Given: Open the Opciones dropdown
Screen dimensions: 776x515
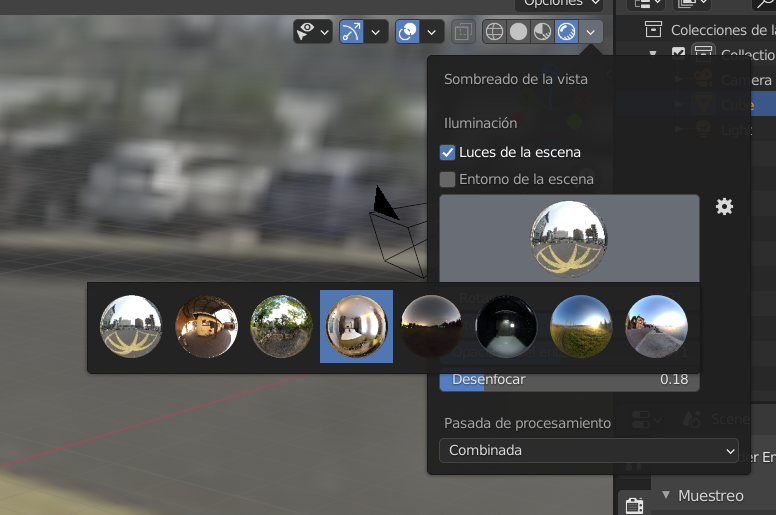Looking at the screenshot, I should (559, 4).
